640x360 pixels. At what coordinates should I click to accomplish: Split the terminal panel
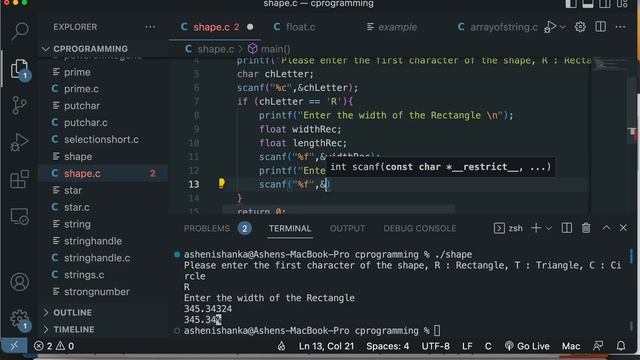pos(567,228)
